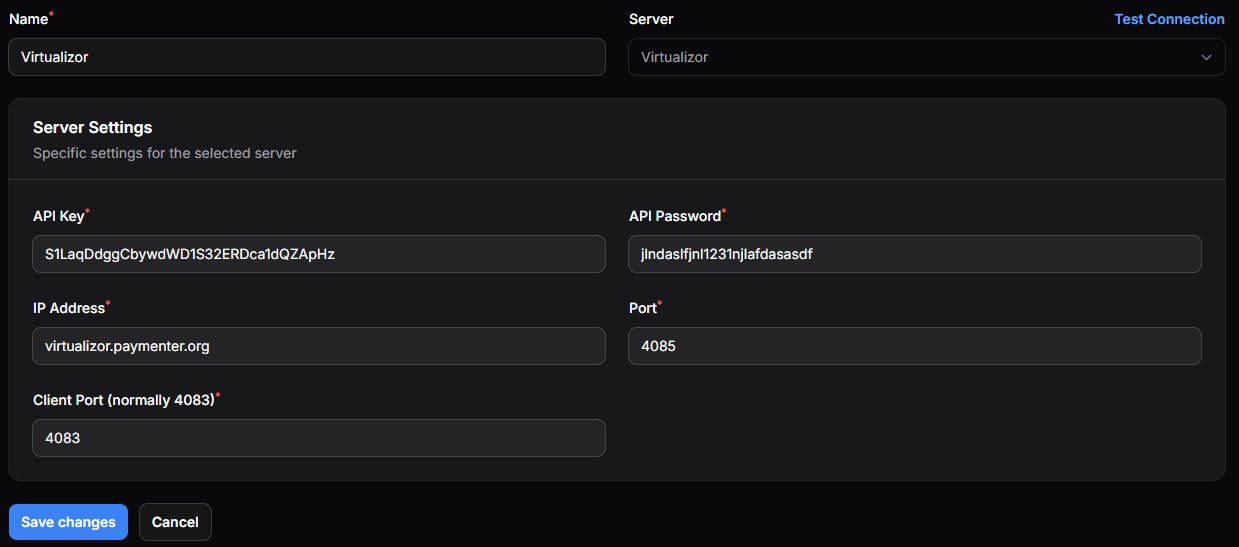This screenshot has width=1239, height=547.
Task: Click the chevron arrow in Server dropdown
Action: click(x=1206, y=58)
